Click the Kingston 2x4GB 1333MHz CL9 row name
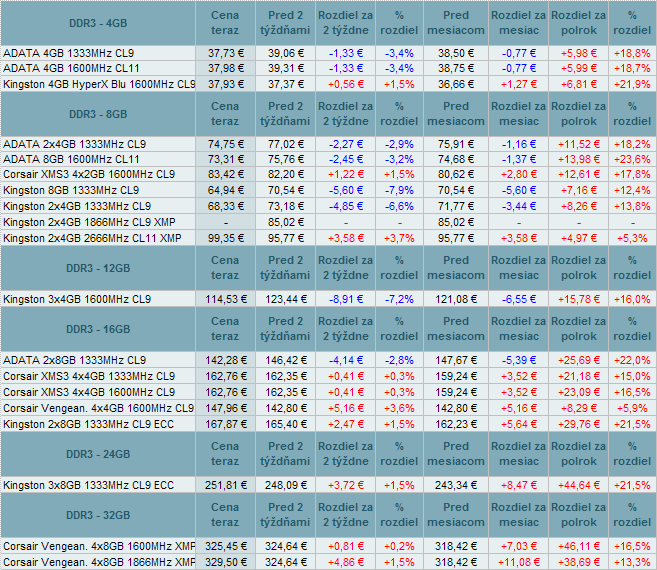The height and width of the screenshot is (570, 657). 77,206
